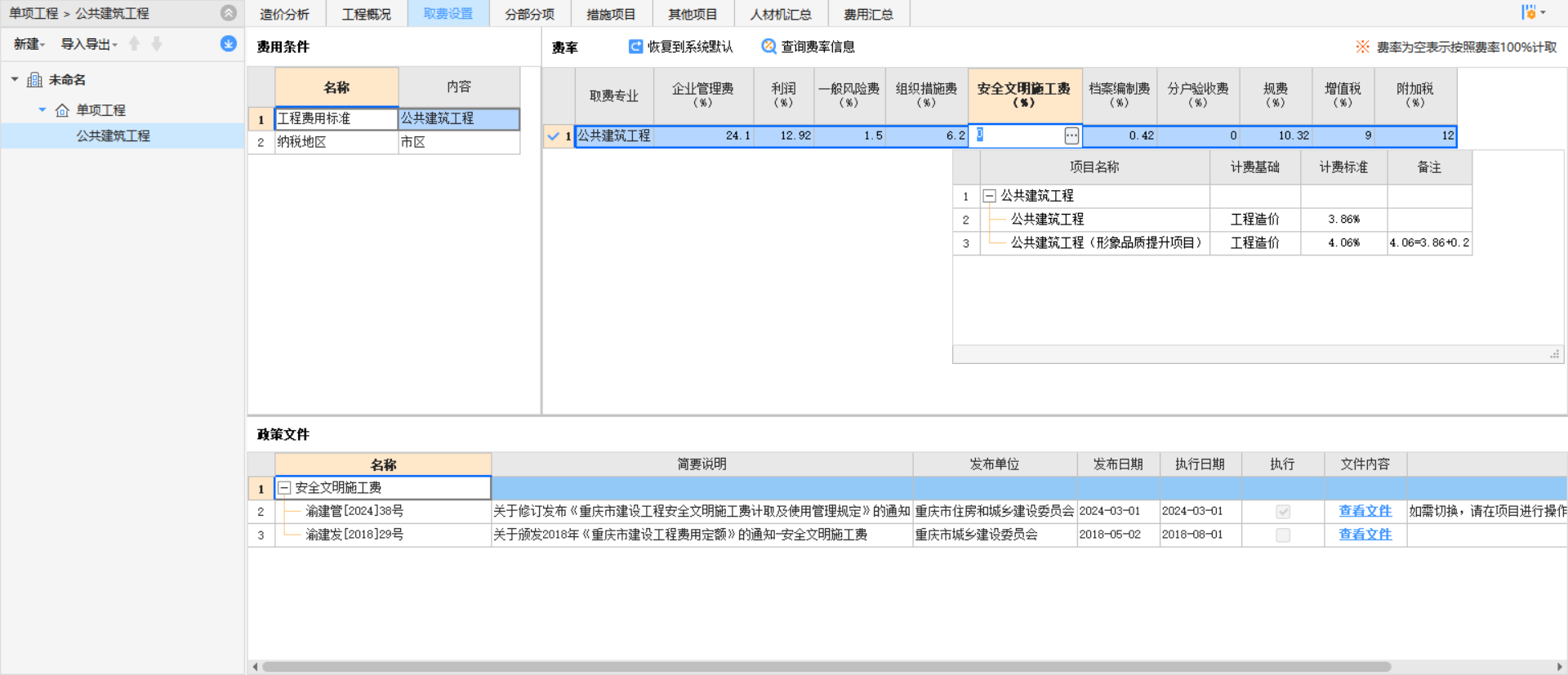The width and height of the screenshot is (1568, 675).
Task: Switch to the 工程概况 tab
Action: 367,14
